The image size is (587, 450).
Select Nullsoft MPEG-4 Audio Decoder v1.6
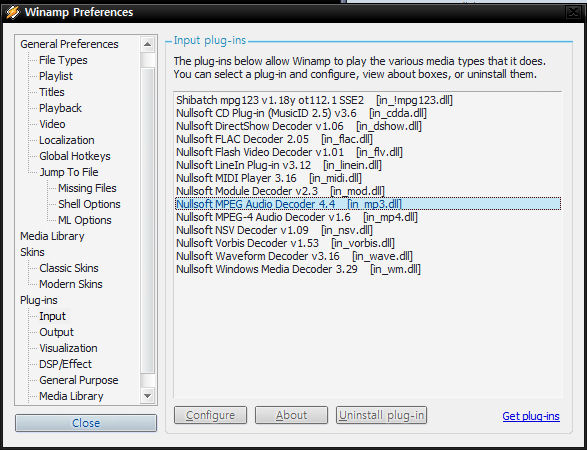coord(368,217)
